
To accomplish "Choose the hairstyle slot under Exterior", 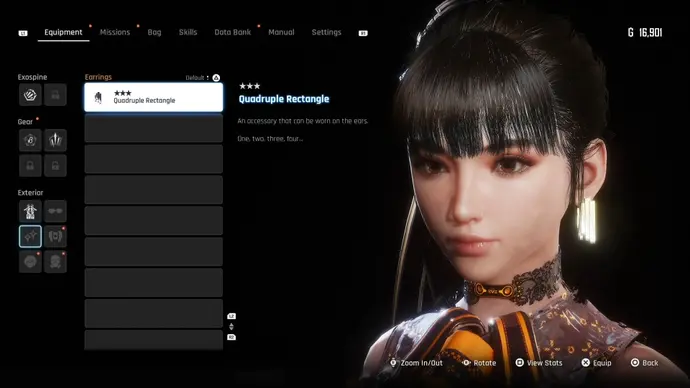I will coord(30,262).
